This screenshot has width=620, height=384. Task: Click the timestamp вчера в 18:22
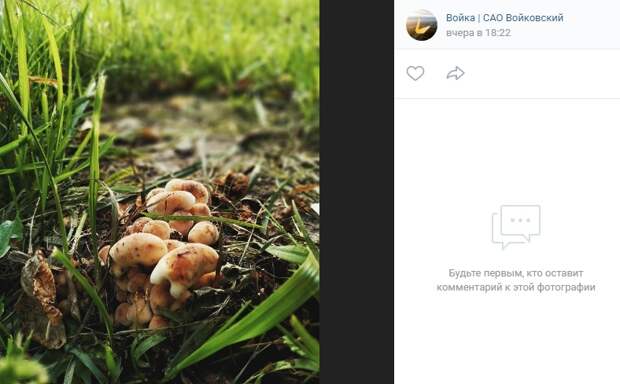478,33
